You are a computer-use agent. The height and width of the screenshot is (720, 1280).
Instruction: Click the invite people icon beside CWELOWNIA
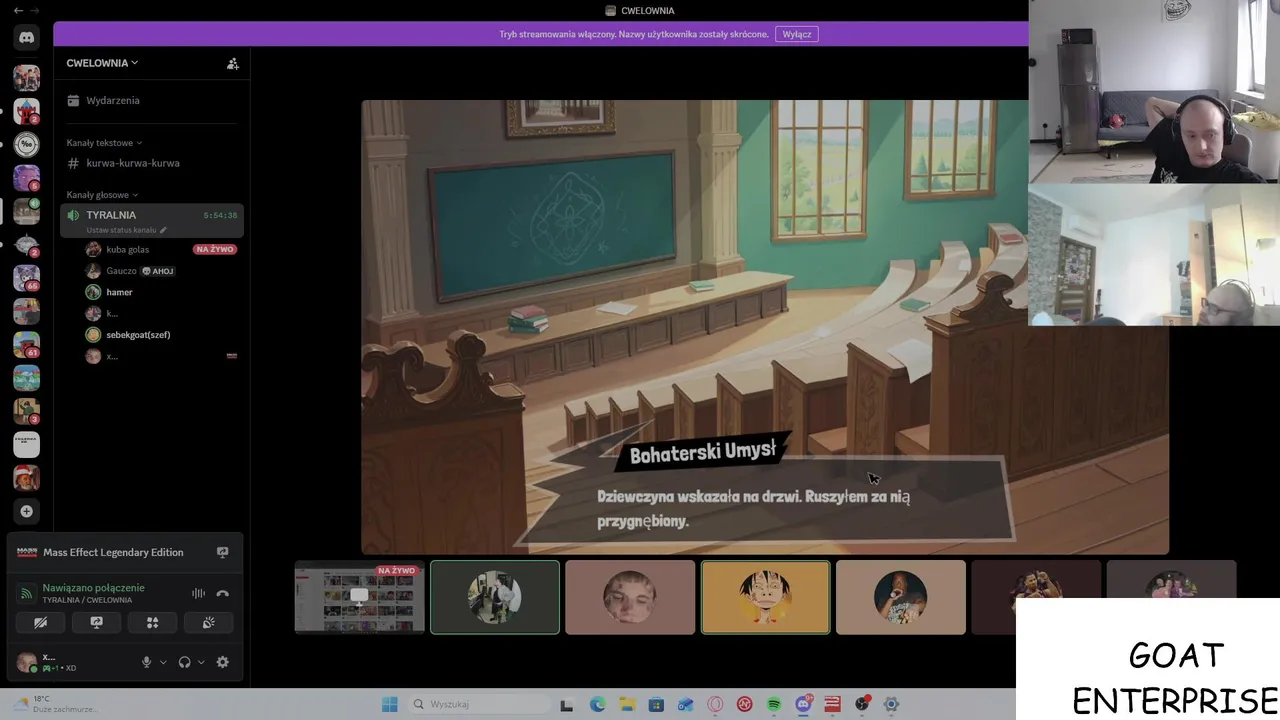[233, 63]
